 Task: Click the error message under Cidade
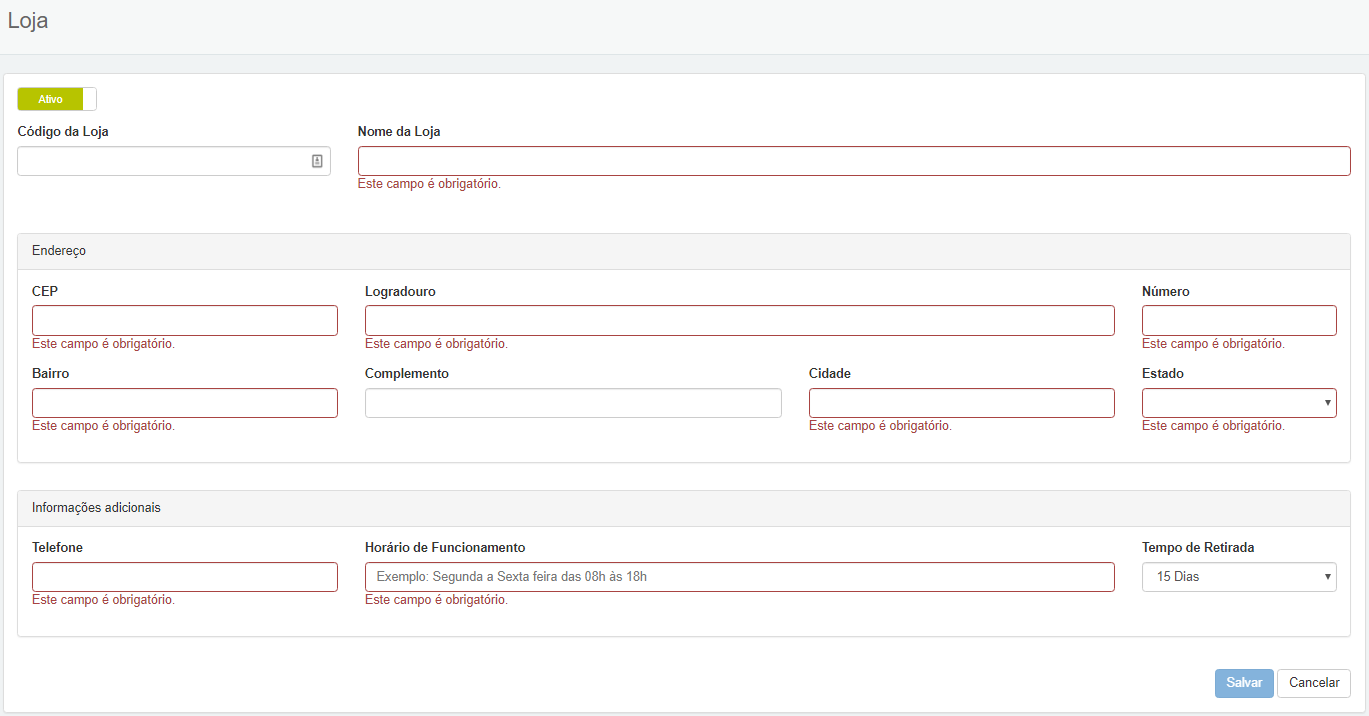880,426
